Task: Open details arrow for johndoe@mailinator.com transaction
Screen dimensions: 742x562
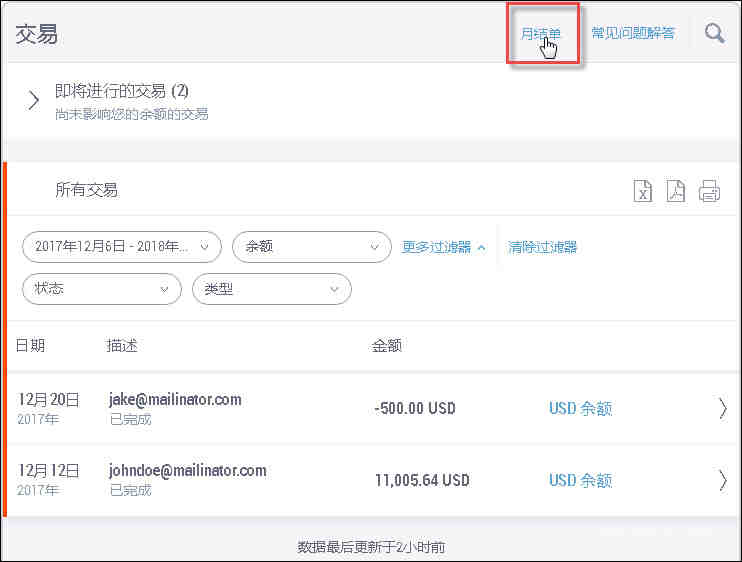Action: click(x=723, y=481)
